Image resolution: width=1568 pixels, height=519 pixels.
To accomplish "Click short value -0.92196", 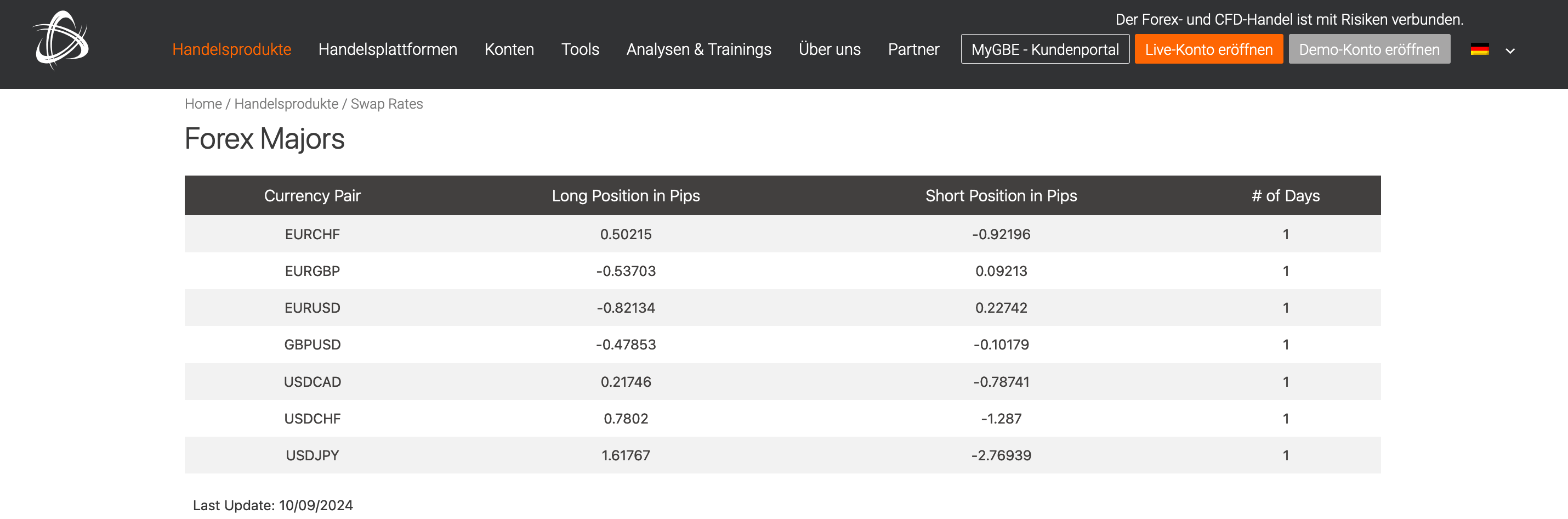I will (1001, 234).
